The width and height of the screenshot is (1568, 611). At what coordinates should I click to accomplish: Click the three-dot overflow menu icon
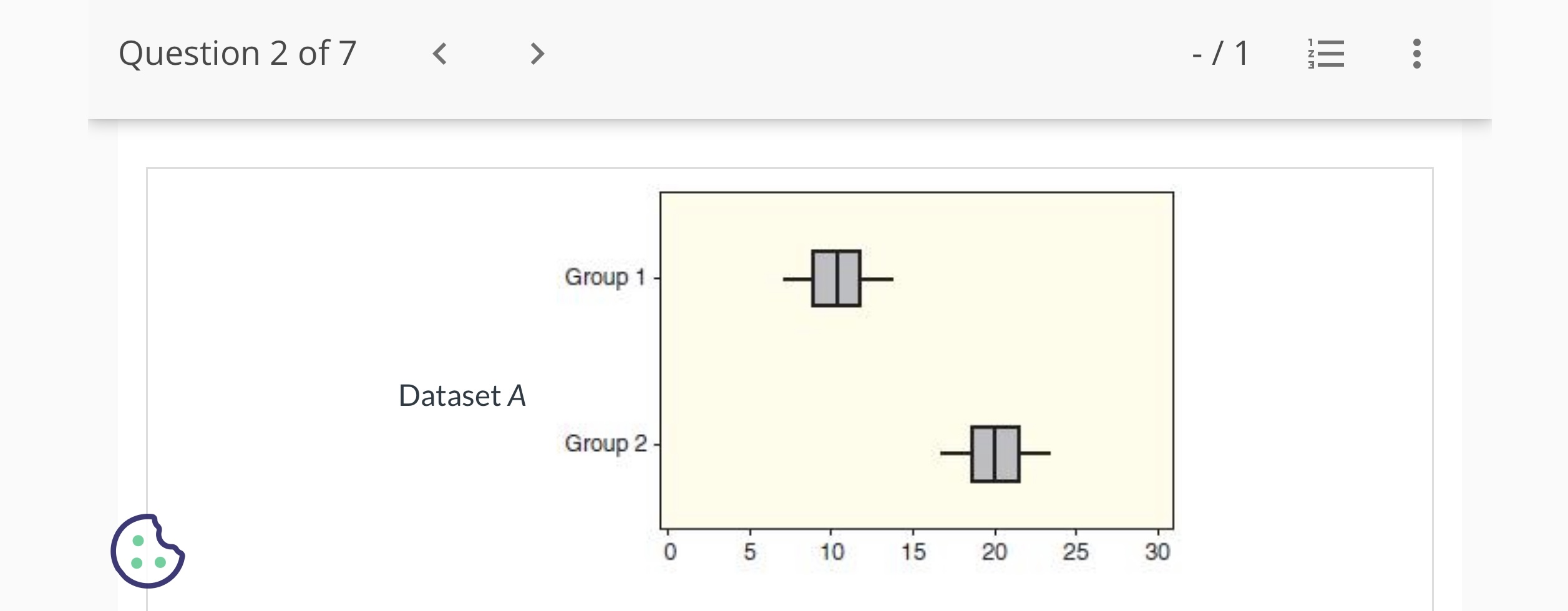(1417, 54)
